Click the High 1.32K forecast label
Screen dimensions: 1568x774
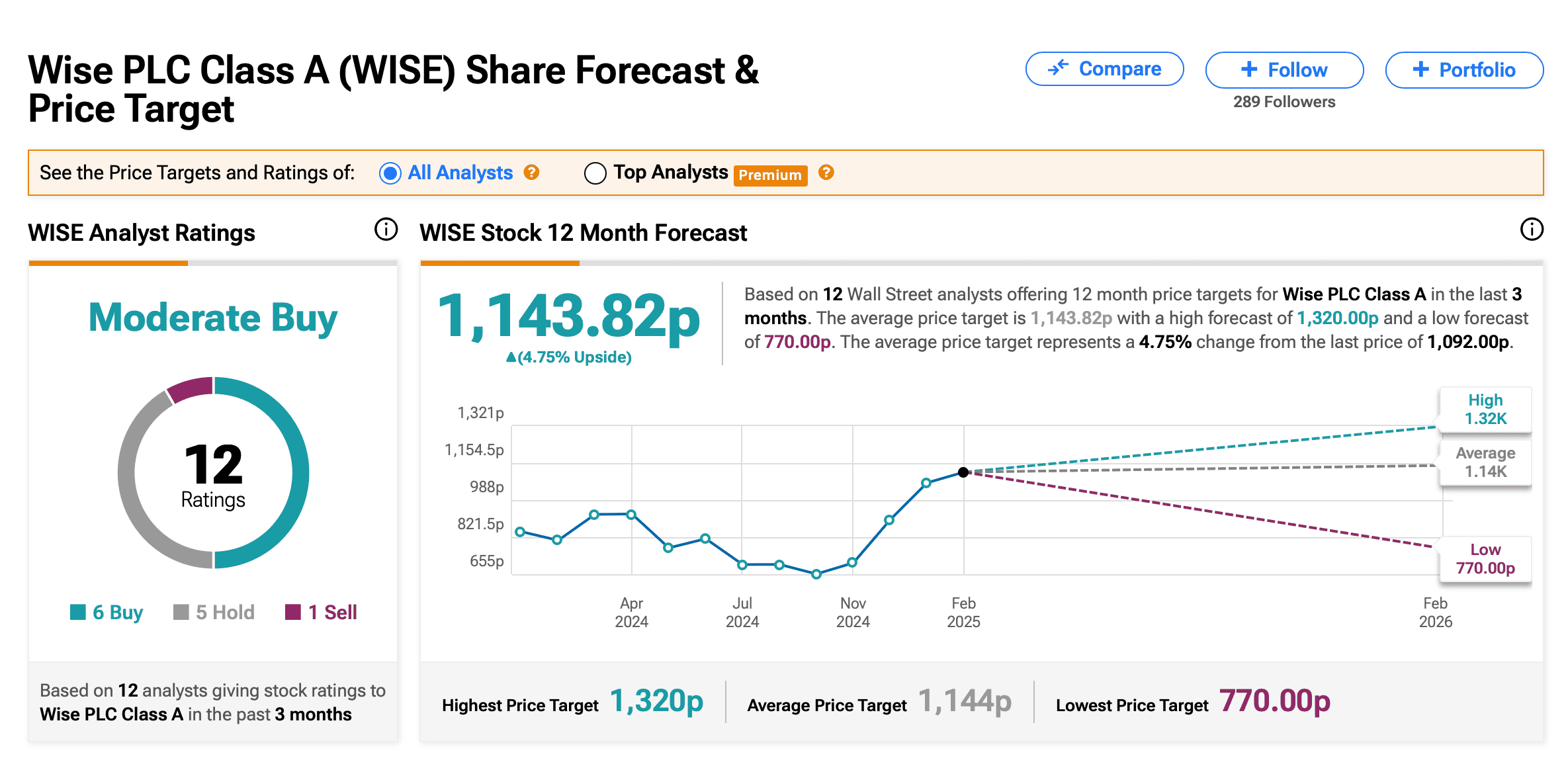pyautogui.click(x=1485, y=409)
